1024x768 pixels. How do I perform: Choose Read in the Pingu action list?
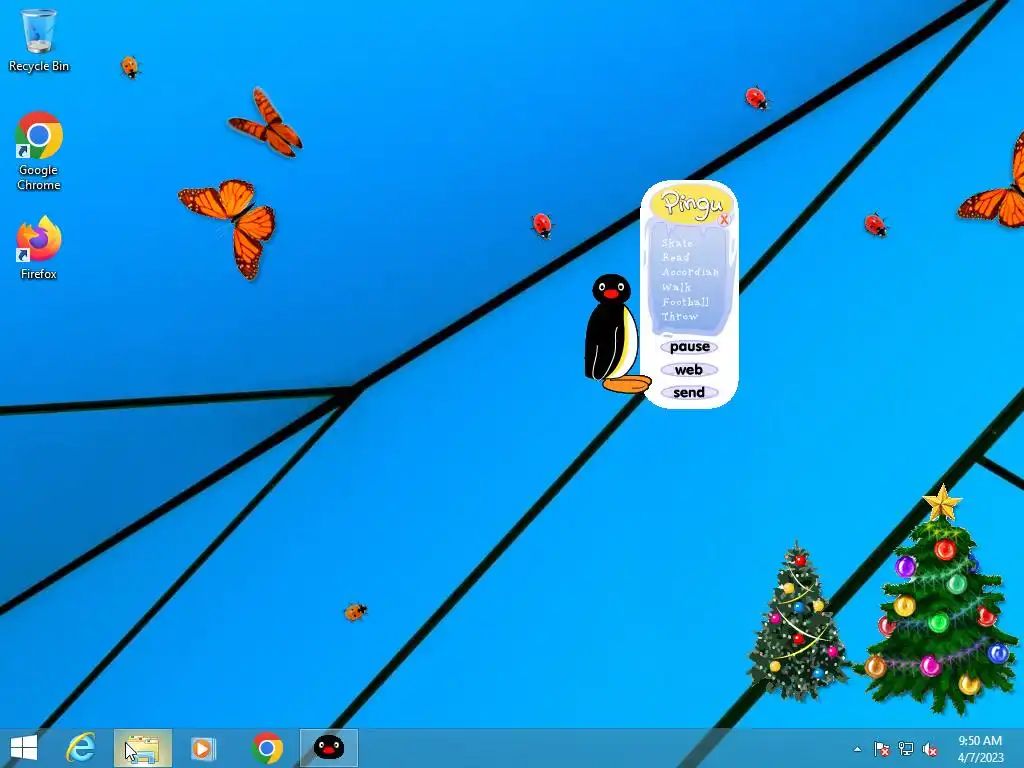coord(675,257)
